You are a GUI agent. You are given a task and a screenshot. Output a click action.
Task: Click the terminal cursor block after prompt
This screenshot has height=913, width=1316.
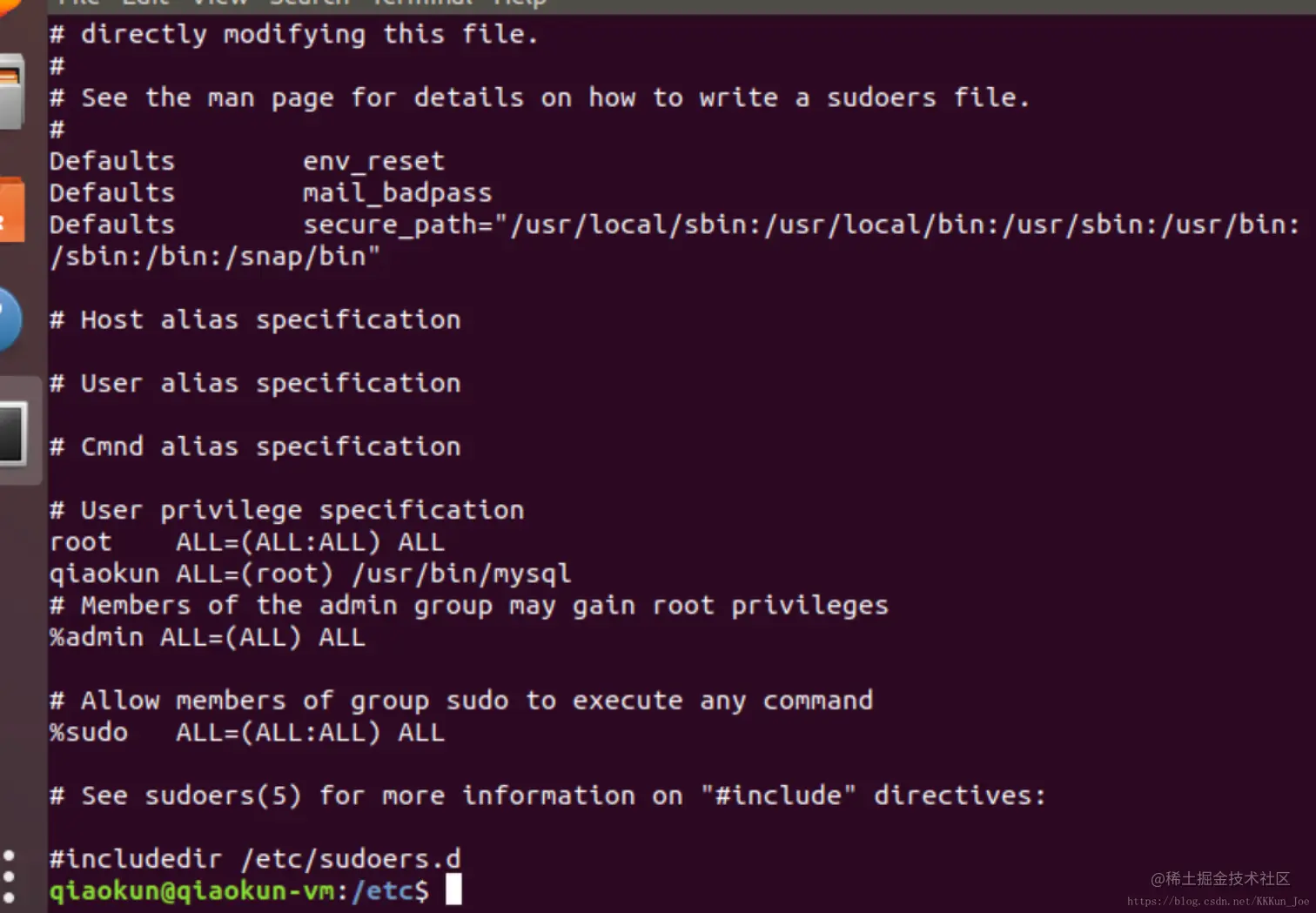[453, 890]
